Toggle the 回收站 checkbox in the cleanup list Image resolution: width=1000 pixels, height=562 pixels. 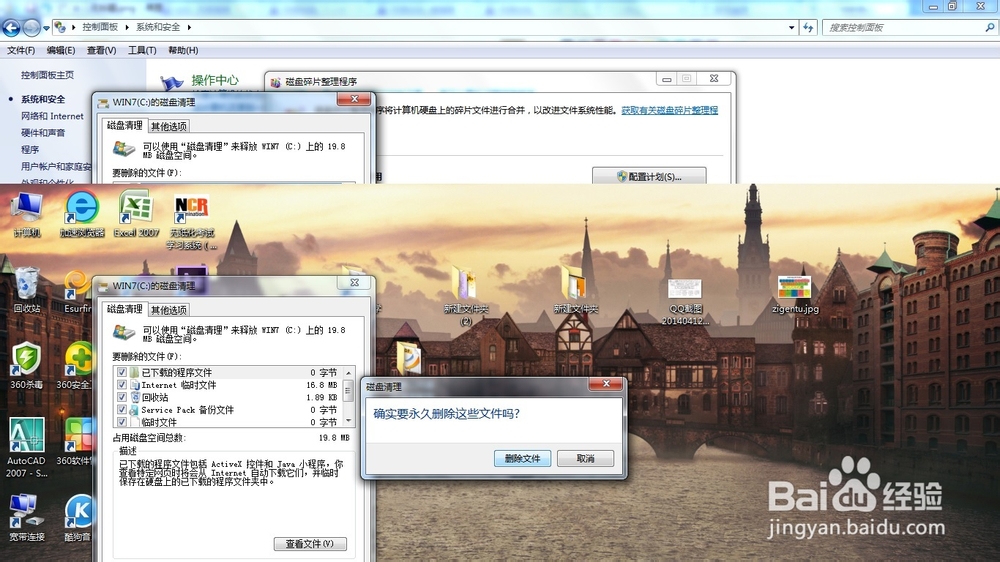[x=122, y=397]
